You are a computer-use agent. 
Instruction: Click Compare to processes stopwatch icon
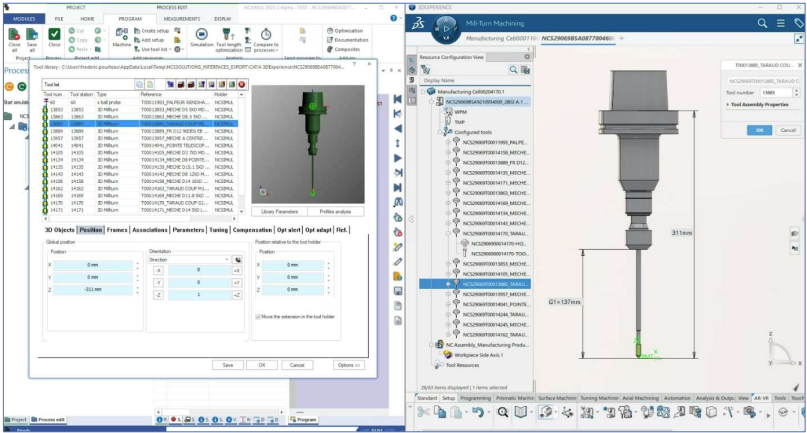[266, 34]
